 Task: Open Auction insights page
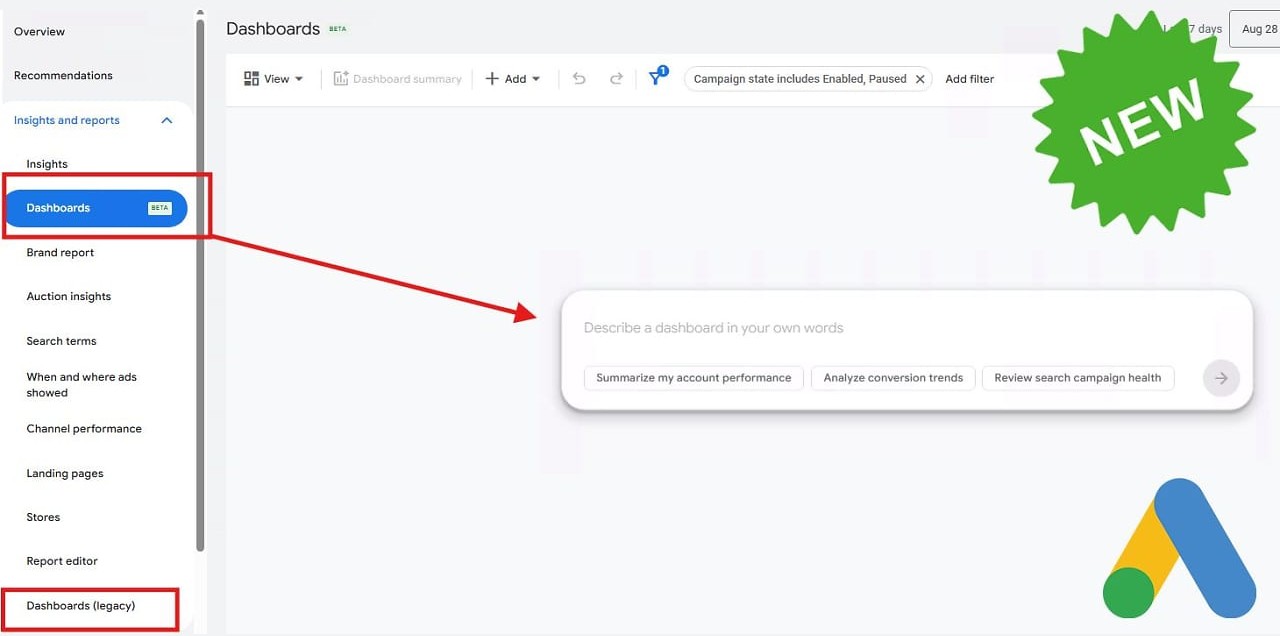69,297
